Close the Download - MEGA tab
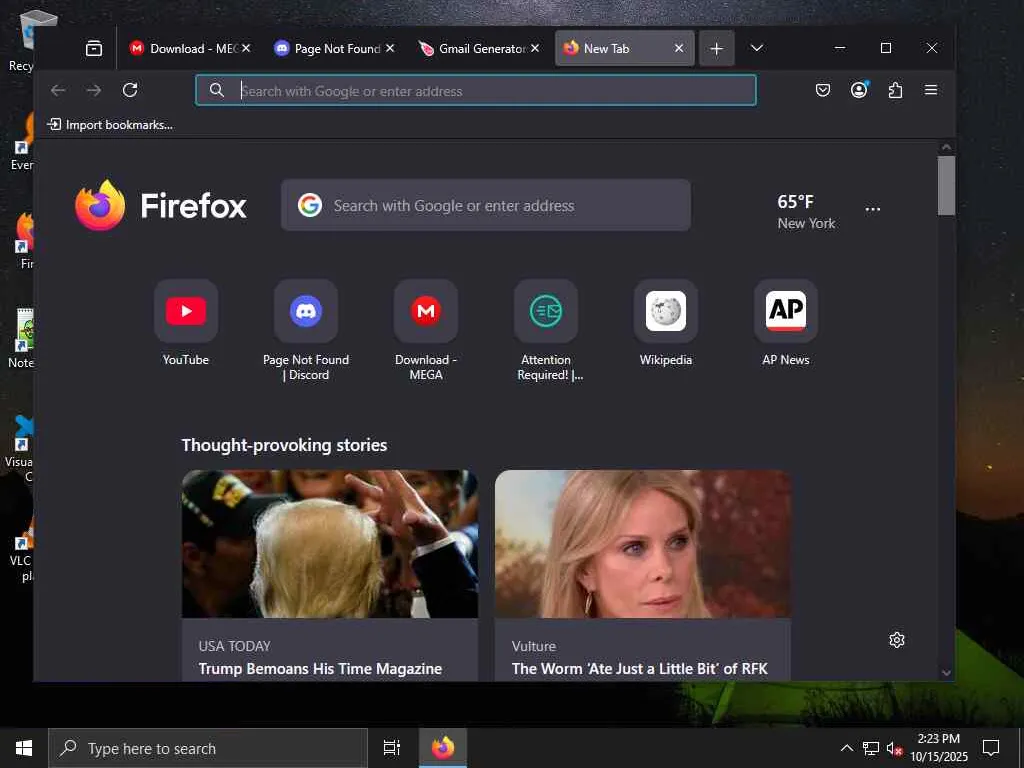1024x768 pixels. click(x=246, y=48)
